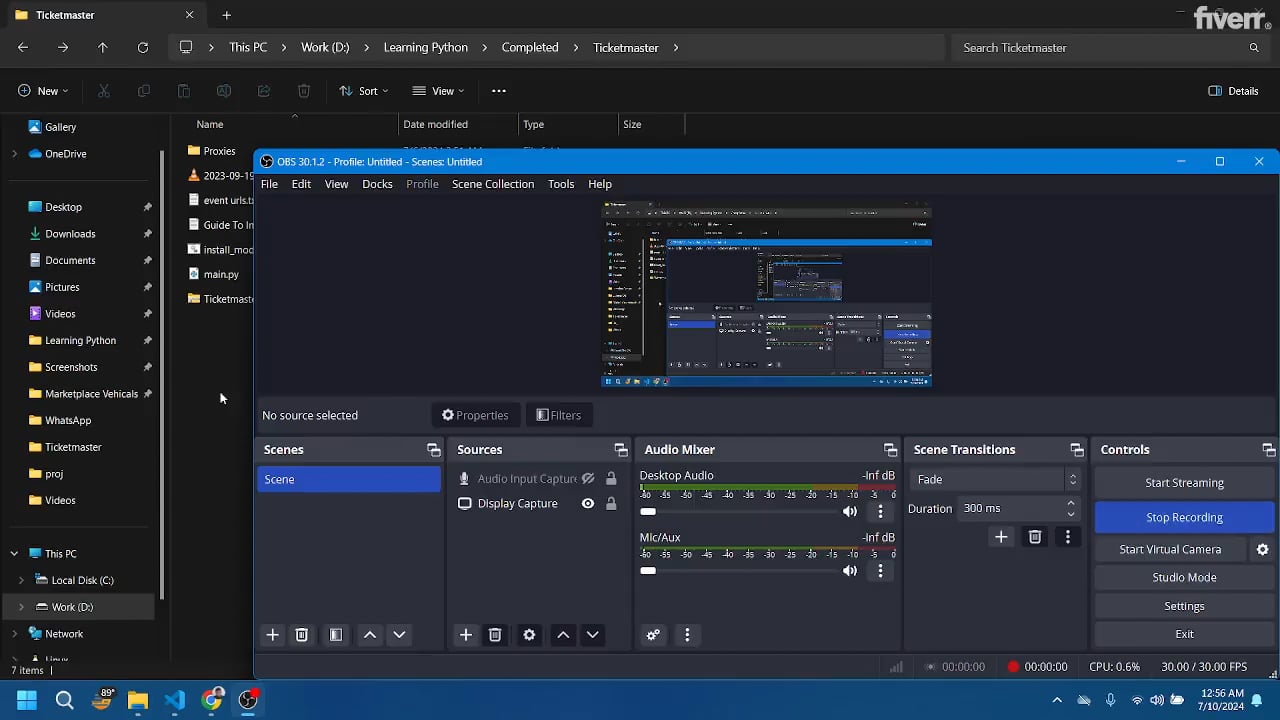Open the Scene Collection menu
The image size is (1280, 720).
tap(493, 184)
